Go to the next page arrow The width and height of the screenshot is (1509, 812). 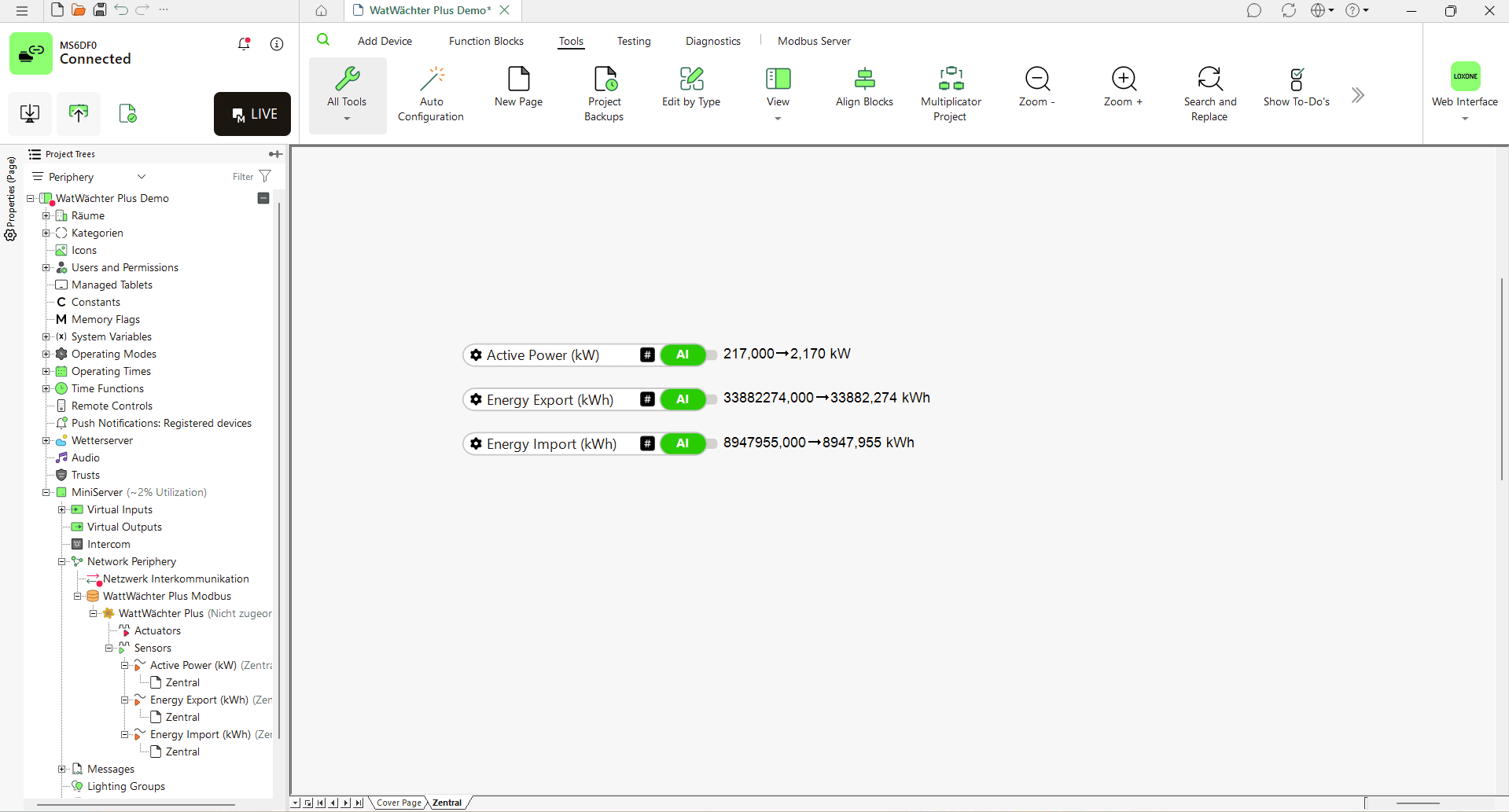pos(346,803)
